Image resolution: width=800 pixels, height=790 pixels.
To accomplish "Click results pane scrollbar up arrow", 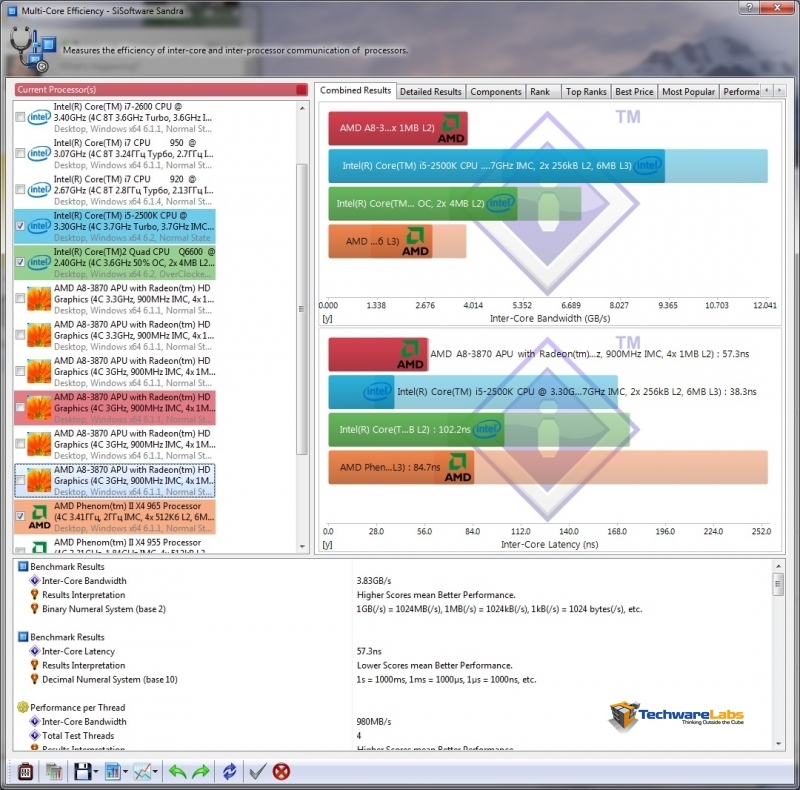I will pos(778,566).
